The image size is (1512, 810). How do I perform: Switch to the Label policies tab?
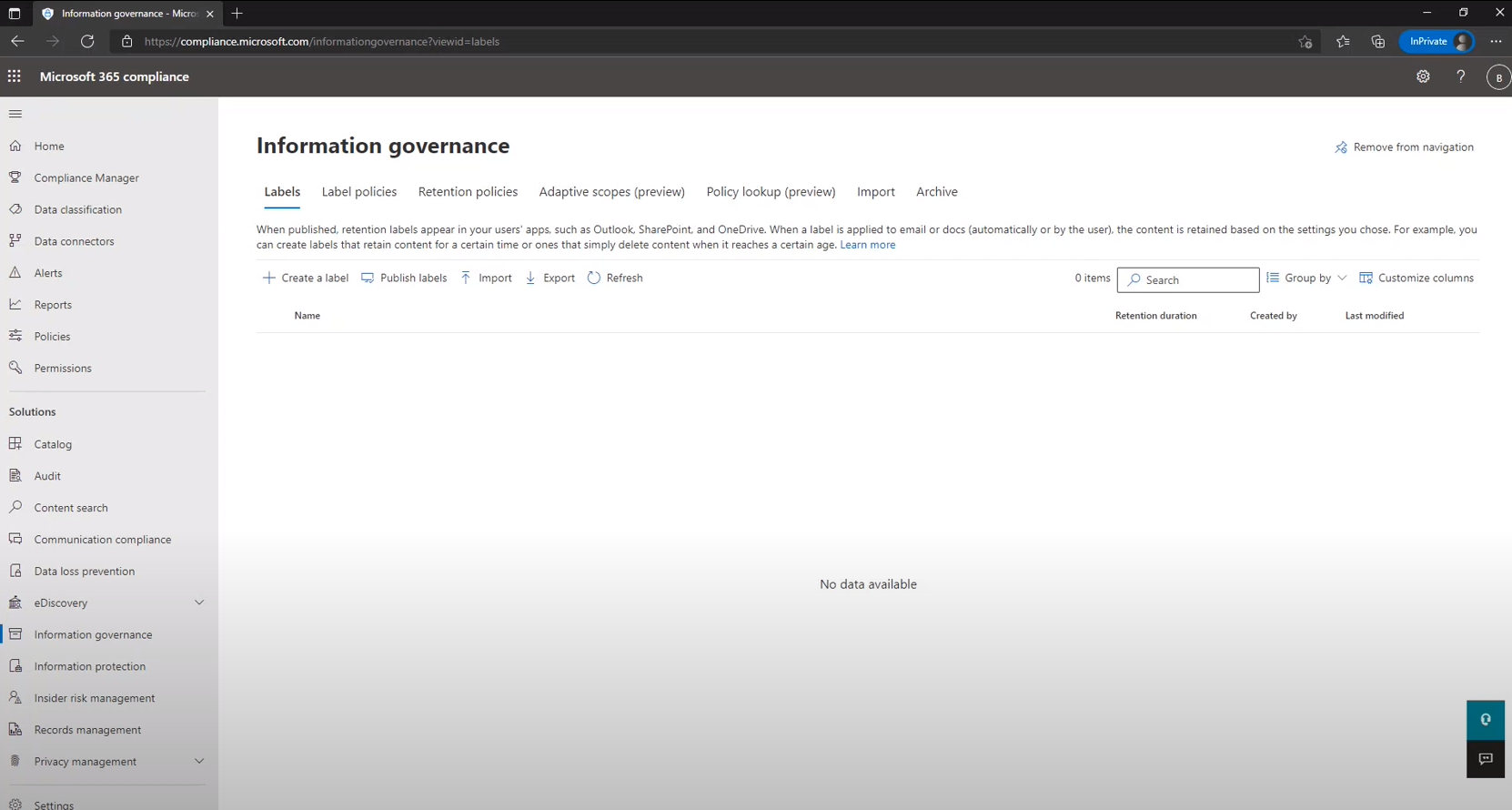click(x=359, y=192)
